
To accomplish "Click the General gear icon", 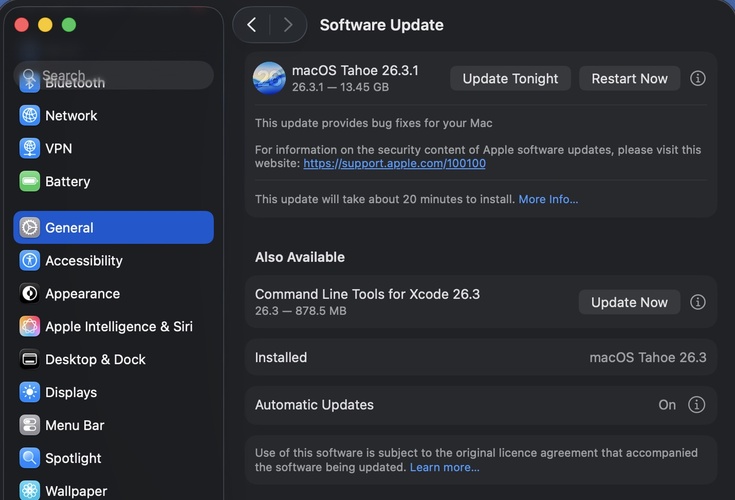I will point(30,227).
